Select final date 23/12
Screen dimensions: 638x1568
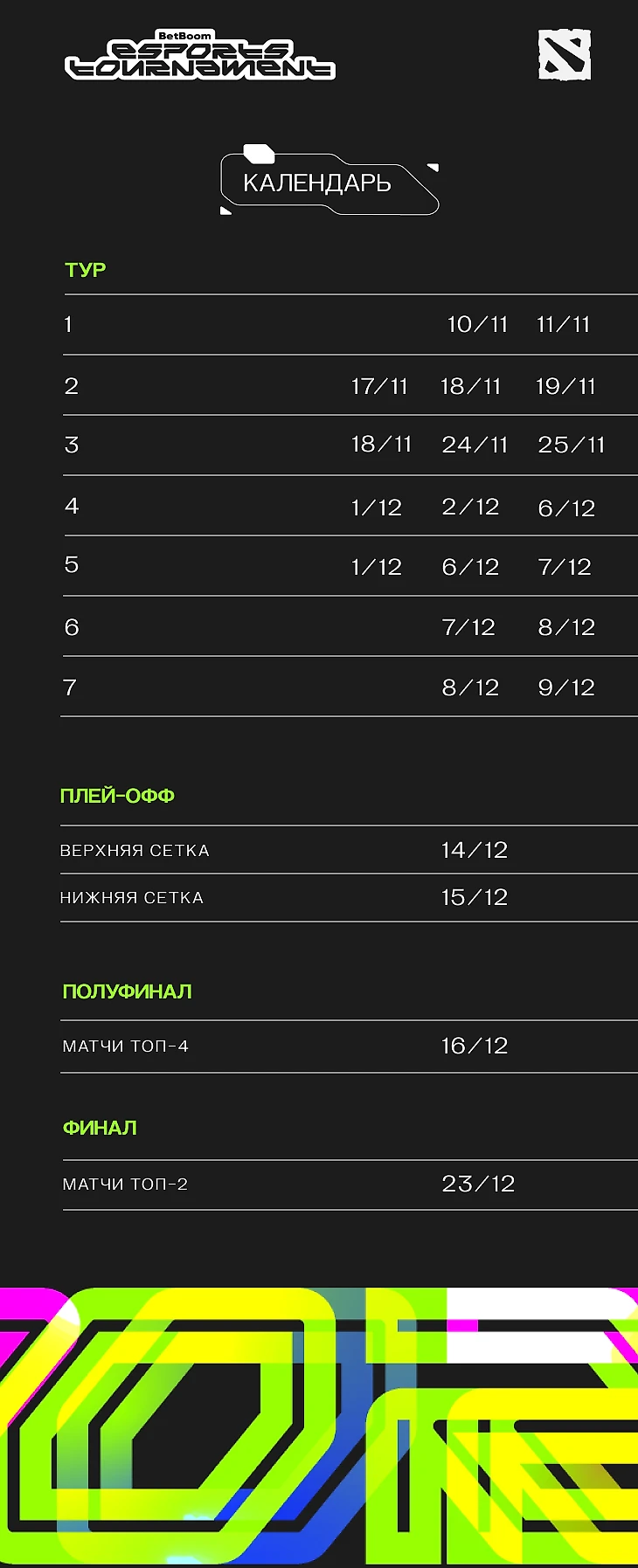click(478, 1184)
